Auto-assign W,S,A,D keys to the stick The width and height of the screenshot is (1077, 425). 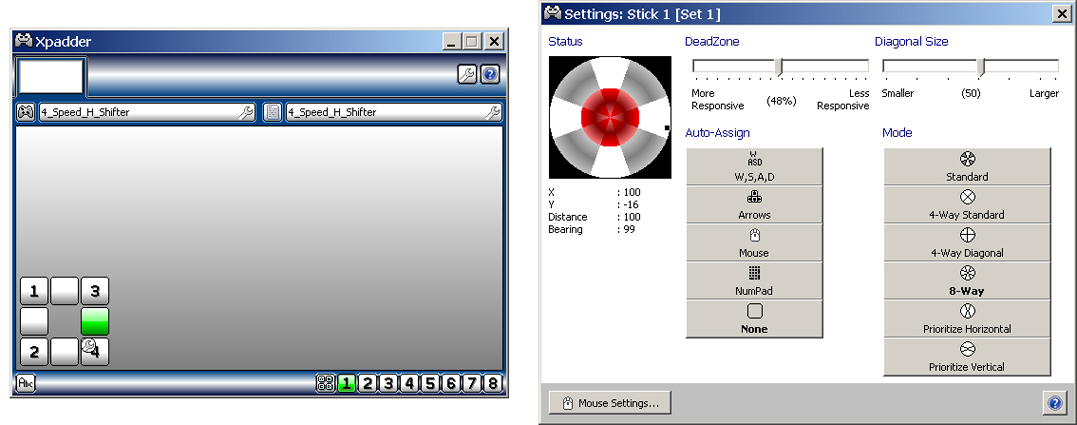(x=754, y=165)
